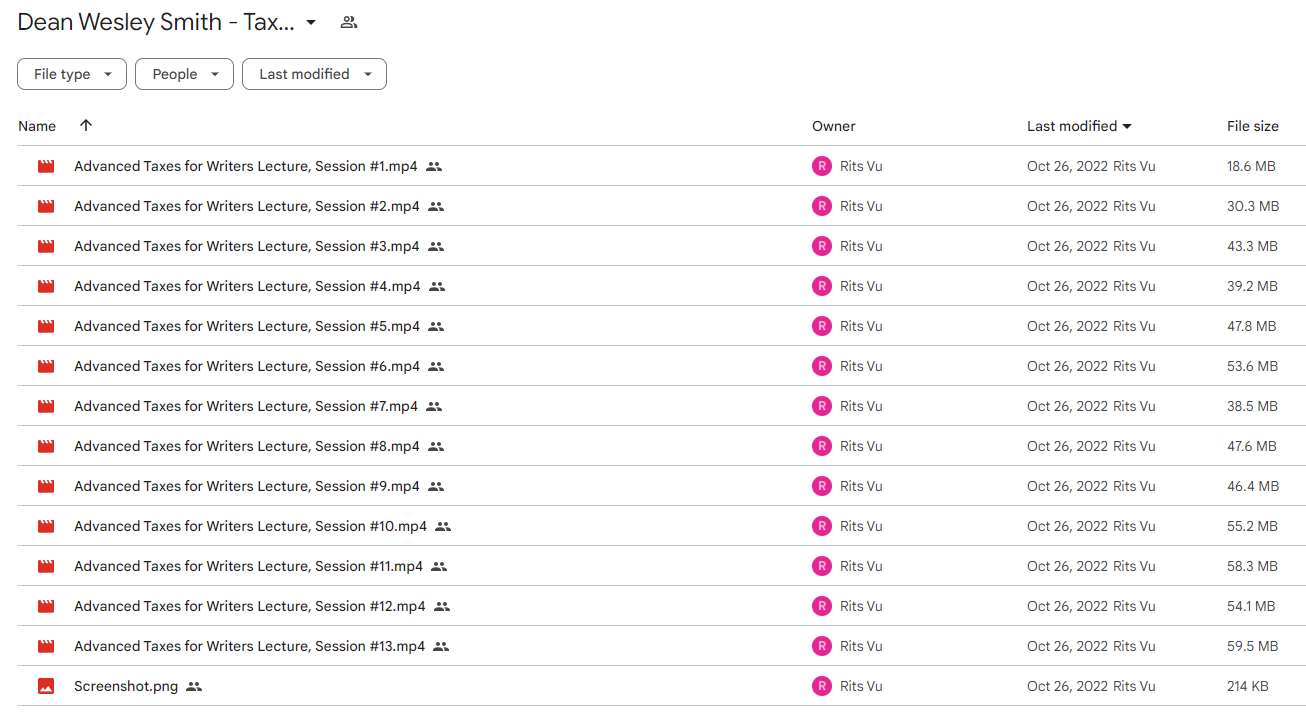
Task: Click the video icon for Session #6.mp4
Action: point(46,366)
